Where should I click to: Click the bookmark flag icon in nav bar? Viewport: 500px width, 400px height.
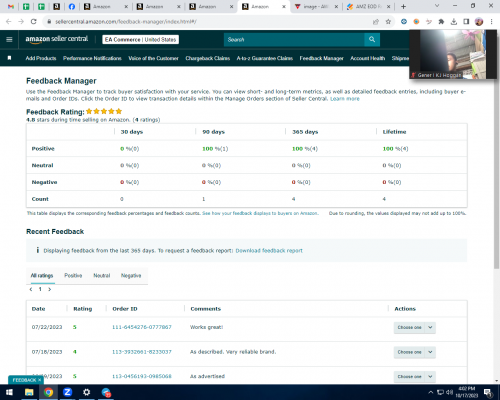coord(10,58)
